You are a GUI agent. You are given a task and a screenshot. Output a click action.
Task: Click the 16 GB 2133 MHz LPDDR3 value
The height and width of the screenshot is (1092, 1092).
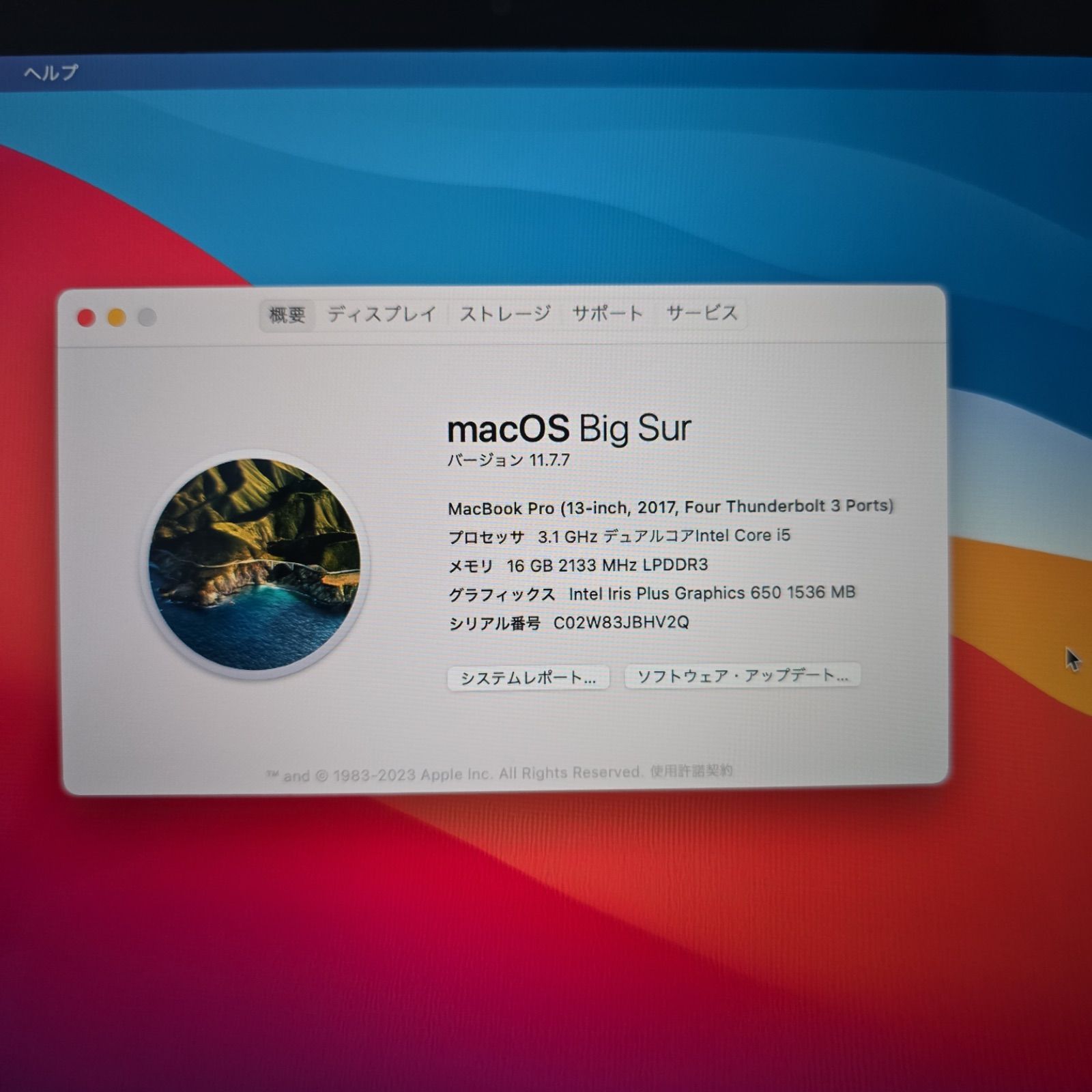(x=607, y=565)
